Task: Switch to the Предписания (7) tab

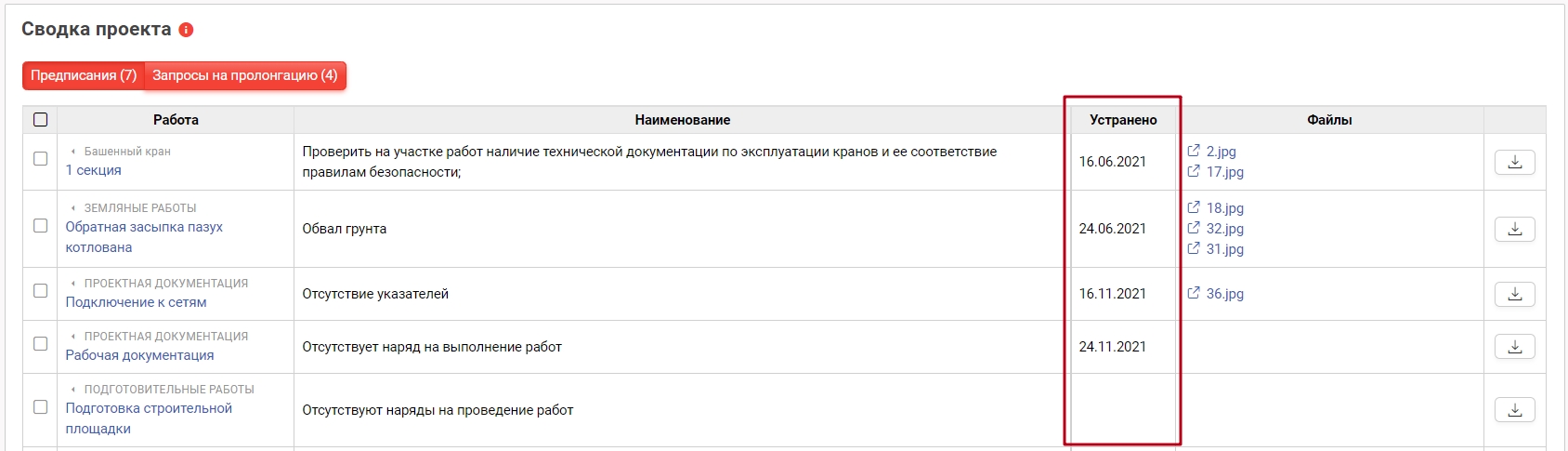Action: [x=84, y=75]
